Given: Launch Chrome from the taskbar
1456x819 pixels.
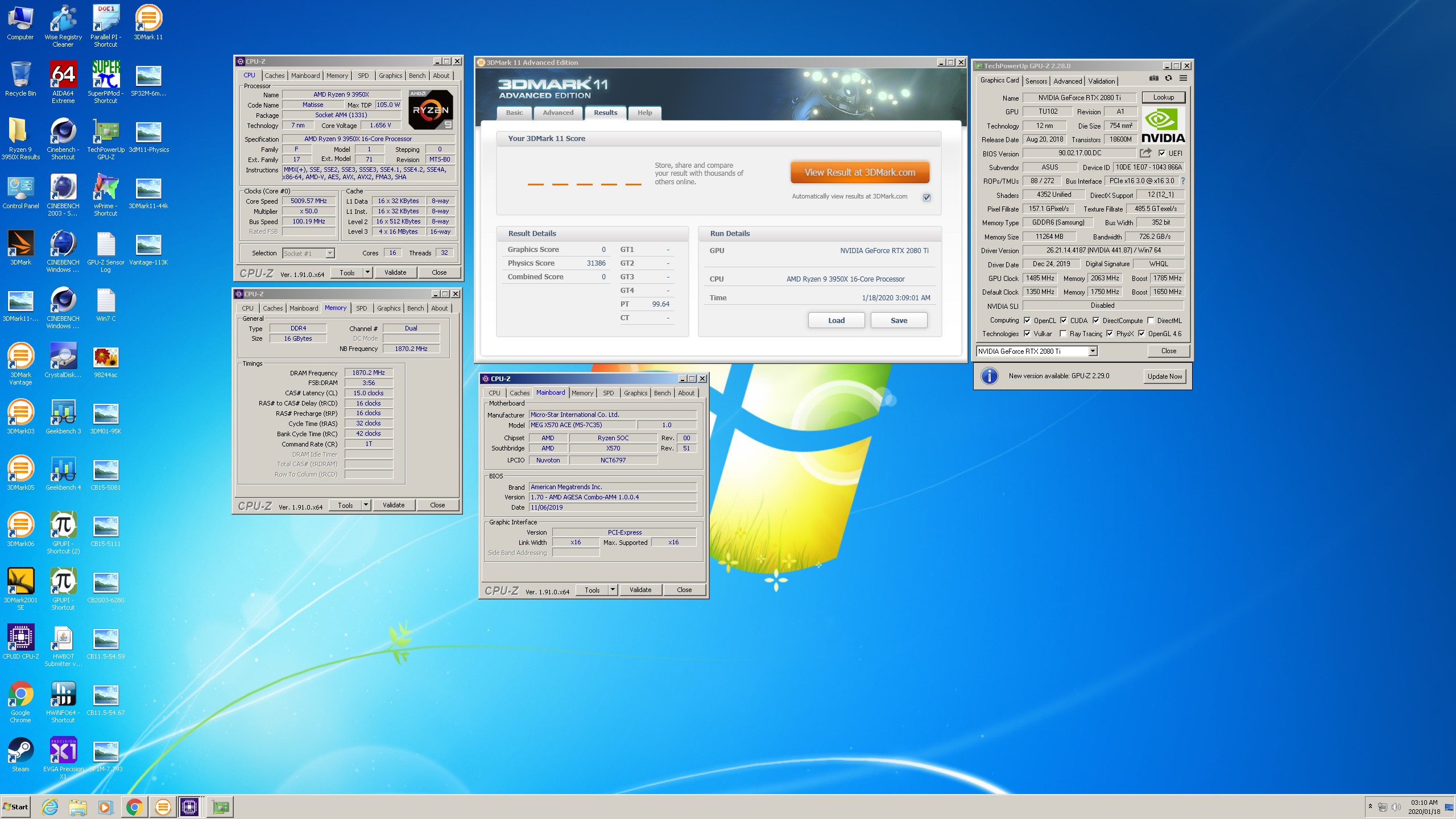Looking at the screenshot, I should (x=134, y=806).
